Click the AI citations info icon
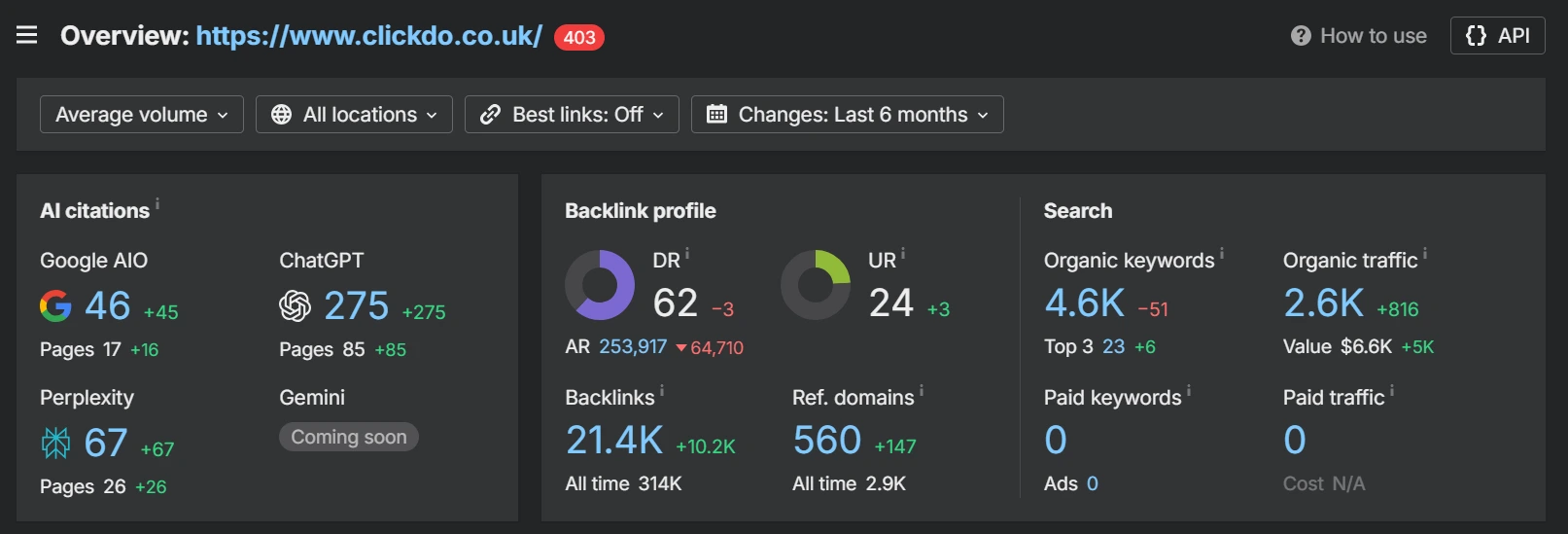Image resolution: width=1568 pixels, height=534 pixels. [157, 203]
